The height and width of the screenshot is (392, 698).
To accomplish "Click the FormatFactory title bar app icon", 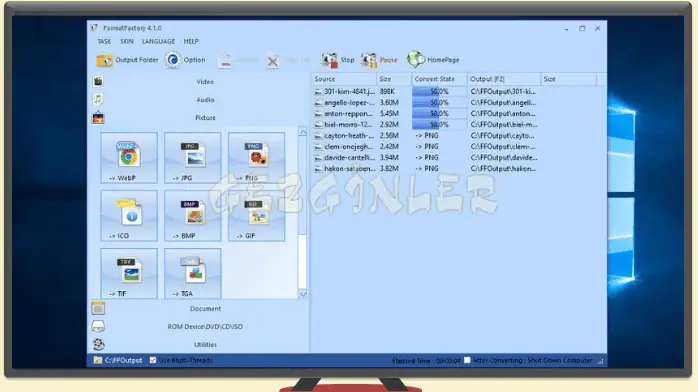I will pyautogui.click(x=94, y=28).
